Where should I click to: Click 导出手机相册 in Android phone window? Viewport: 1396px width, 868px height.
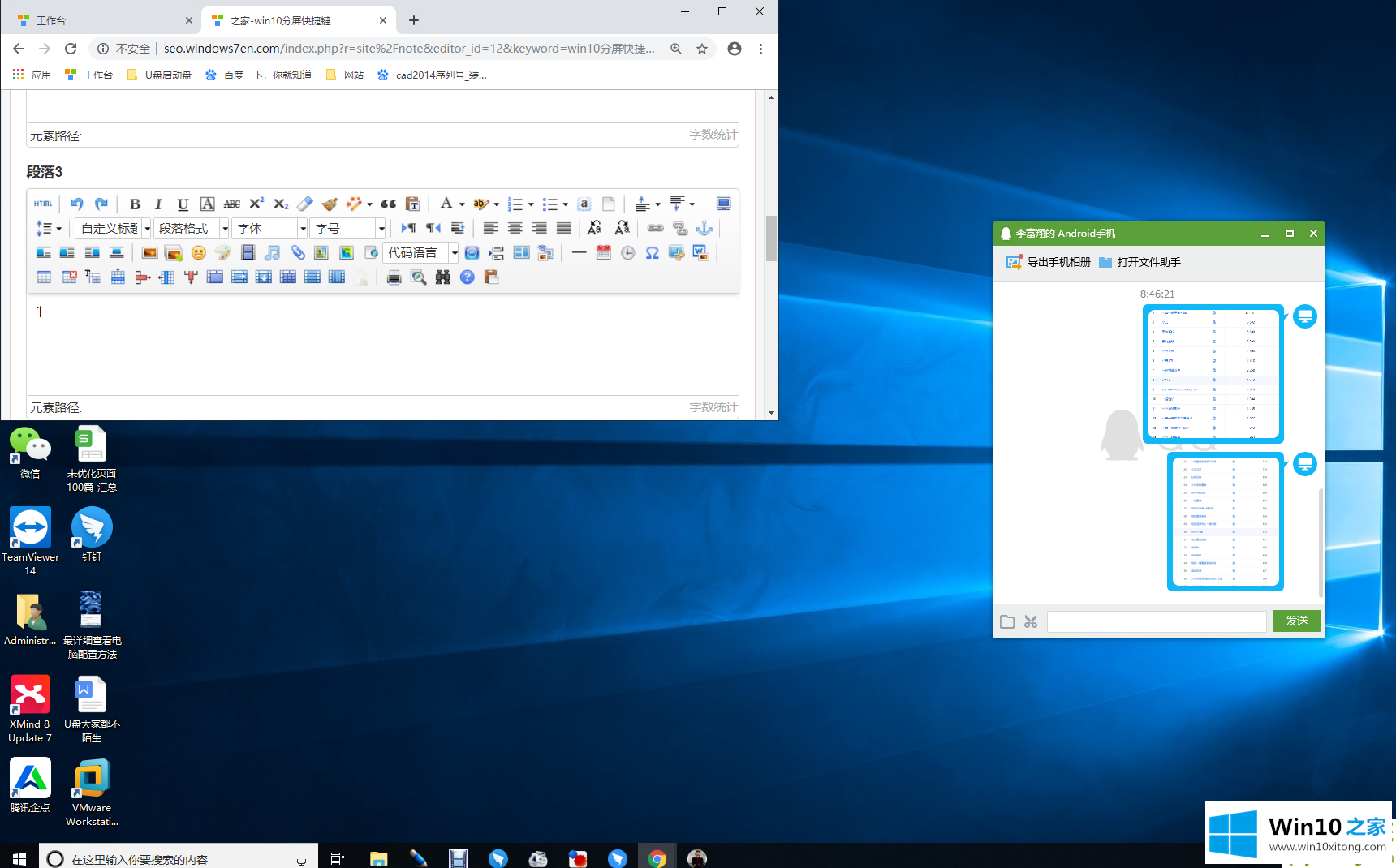click(1049, 262)
